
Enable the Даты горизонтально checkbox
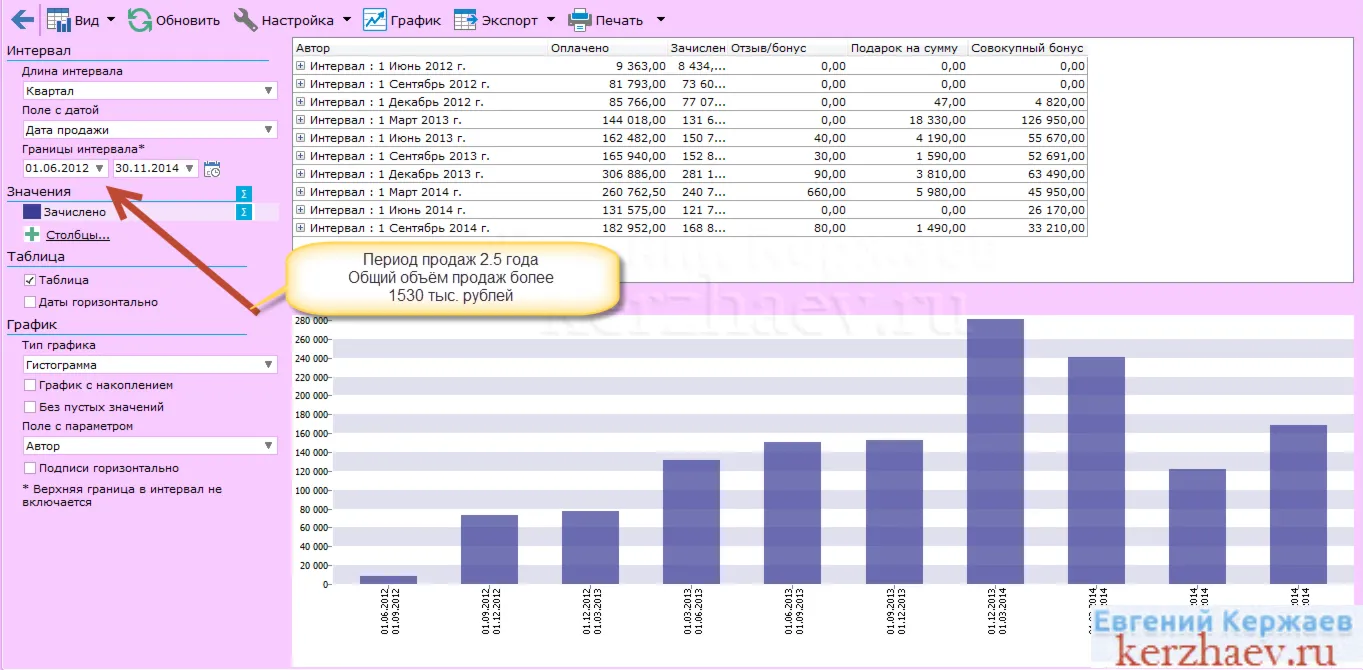(31, 302)
